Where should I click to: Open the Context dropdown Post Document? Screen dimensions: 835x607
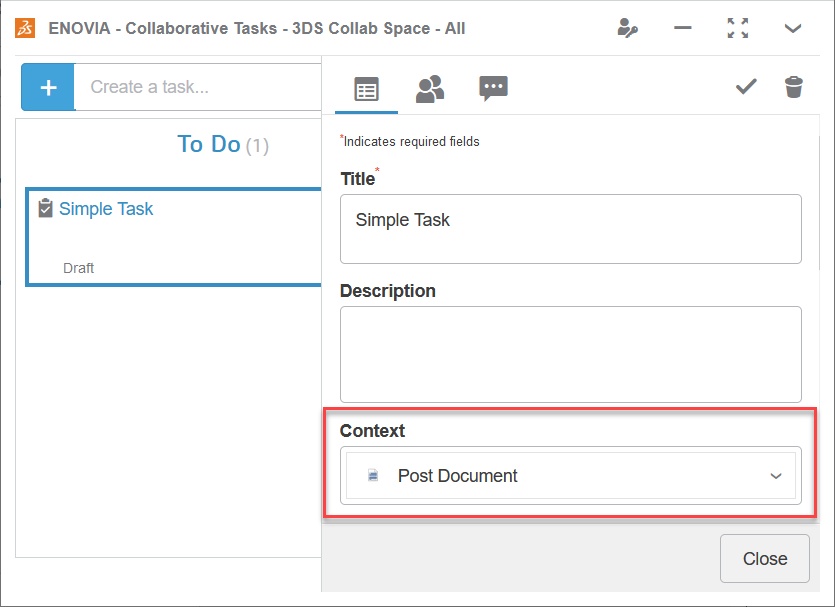(x=558, y=476)
